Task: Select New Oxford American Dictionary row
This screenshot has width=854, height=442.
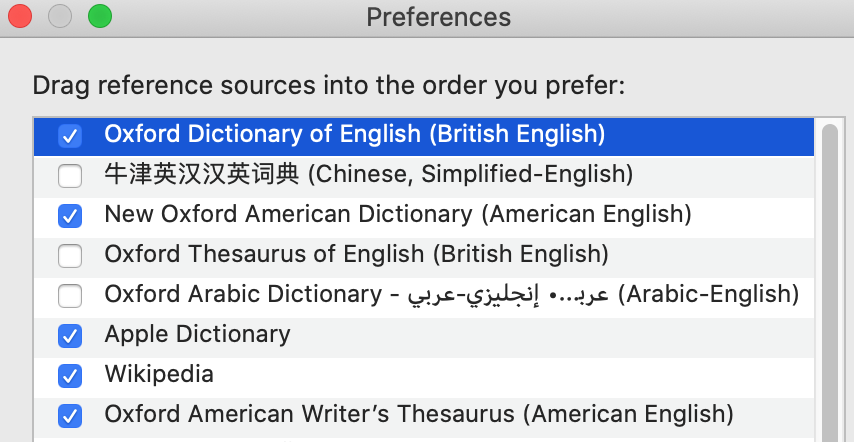Action: 398,214
